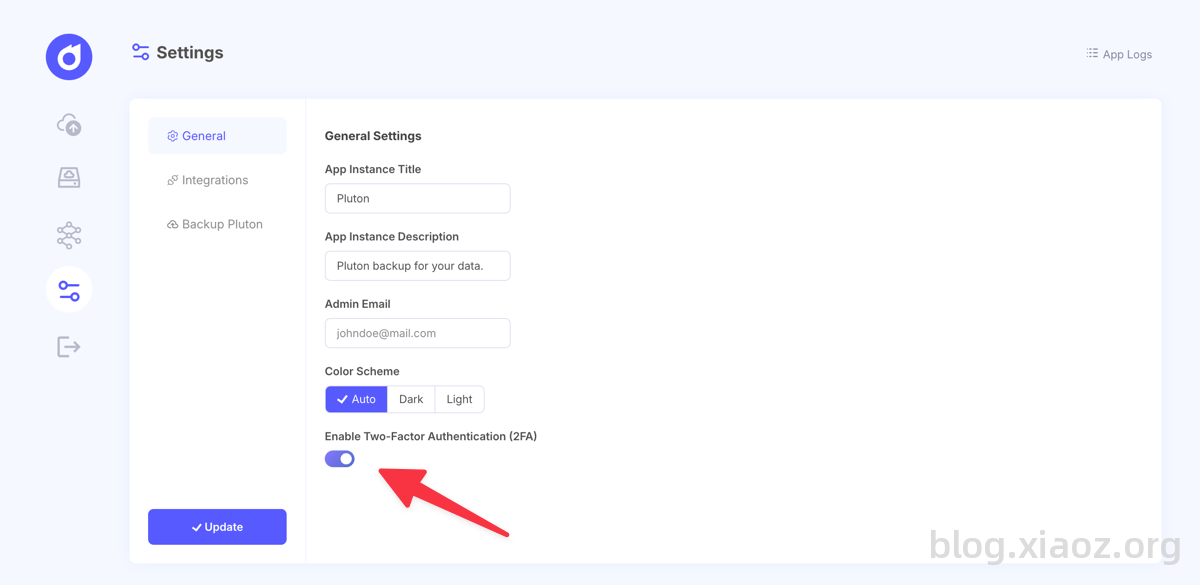Select the highlighted settings sliders sidebar icon

(69, 290)
